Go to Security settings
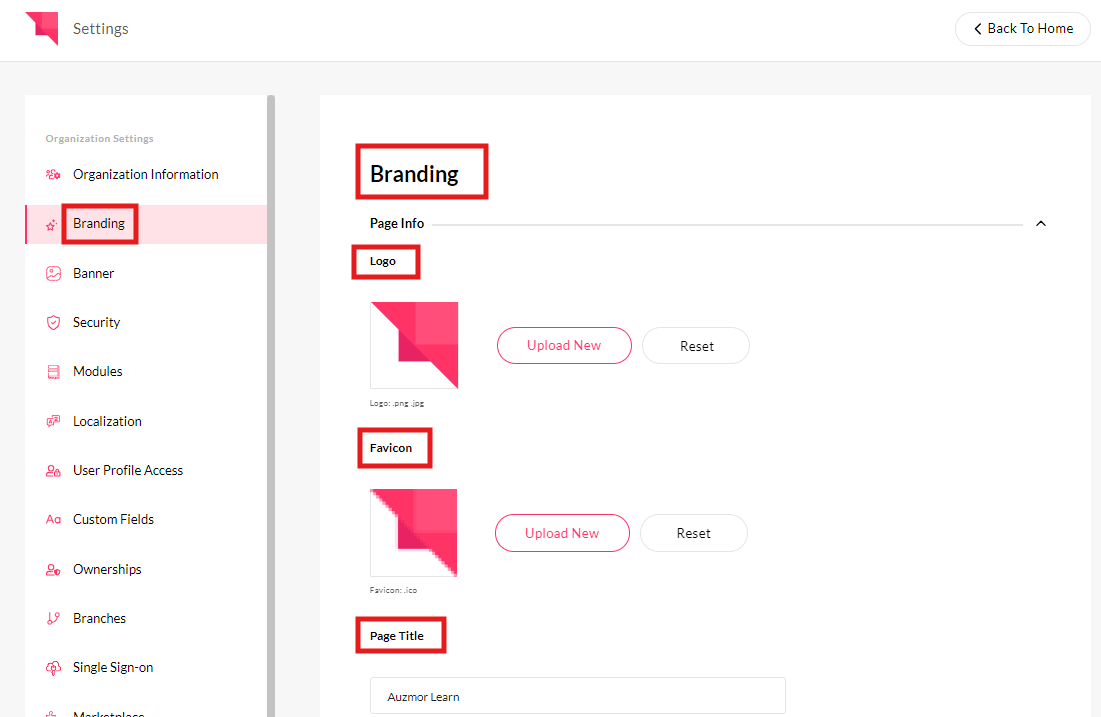The image size is (1101, 717). coord(146,322)
